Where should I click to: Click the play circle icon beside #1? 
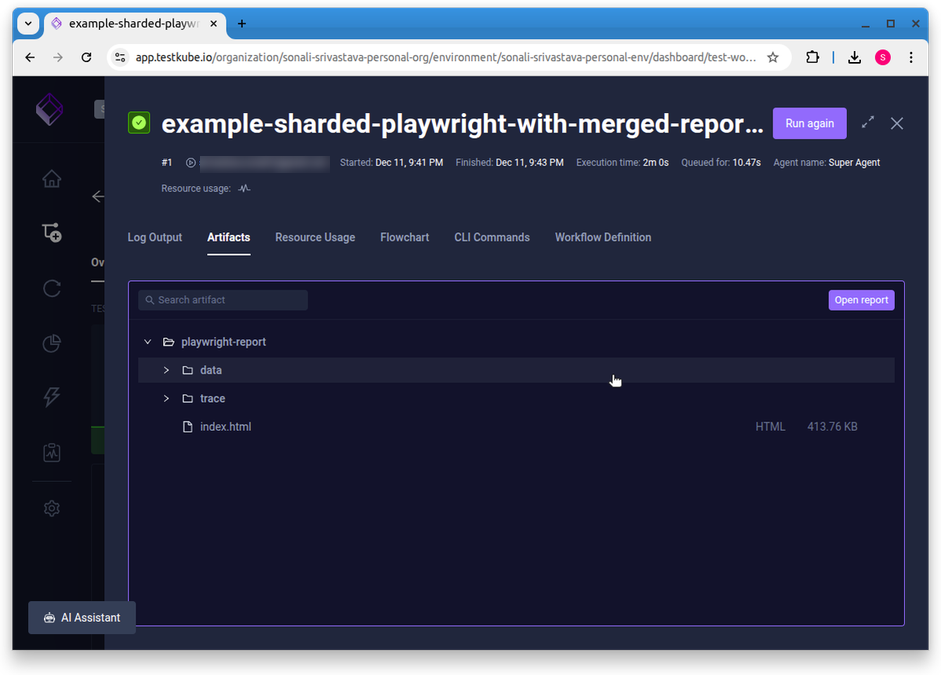pos(190,163)
